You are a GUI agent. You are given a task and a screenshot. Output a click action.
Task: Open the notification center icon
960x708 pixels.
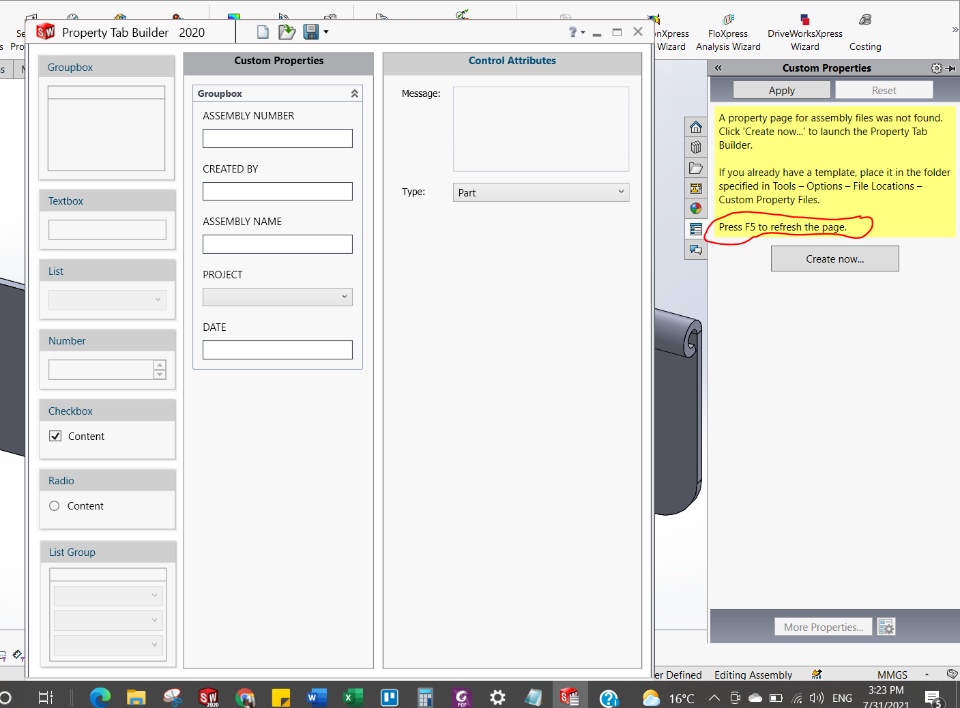[x=933, y=698]
